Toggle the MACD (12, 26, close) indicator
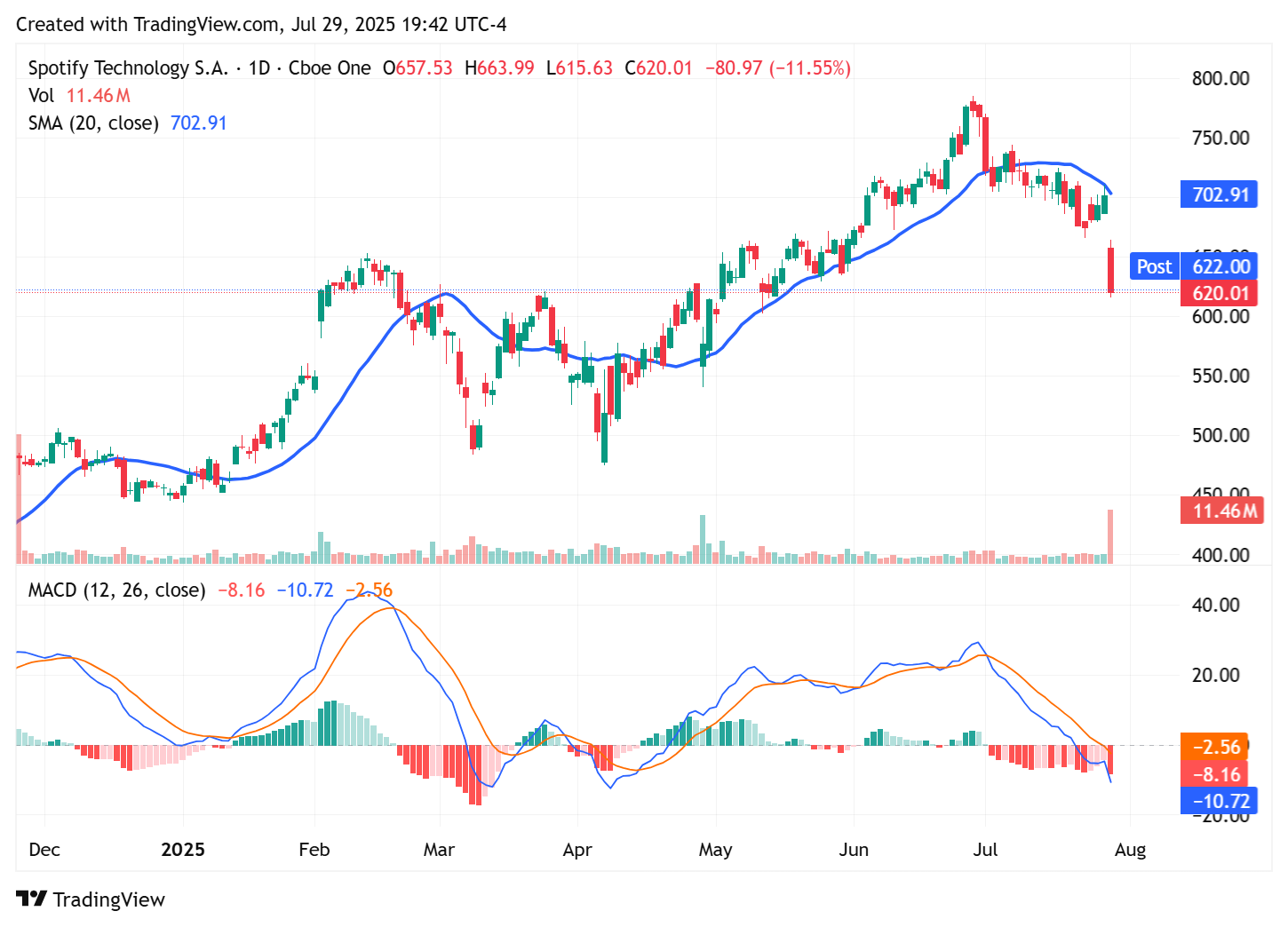This screenshot has width=1288, height=927. click(116, 590)
